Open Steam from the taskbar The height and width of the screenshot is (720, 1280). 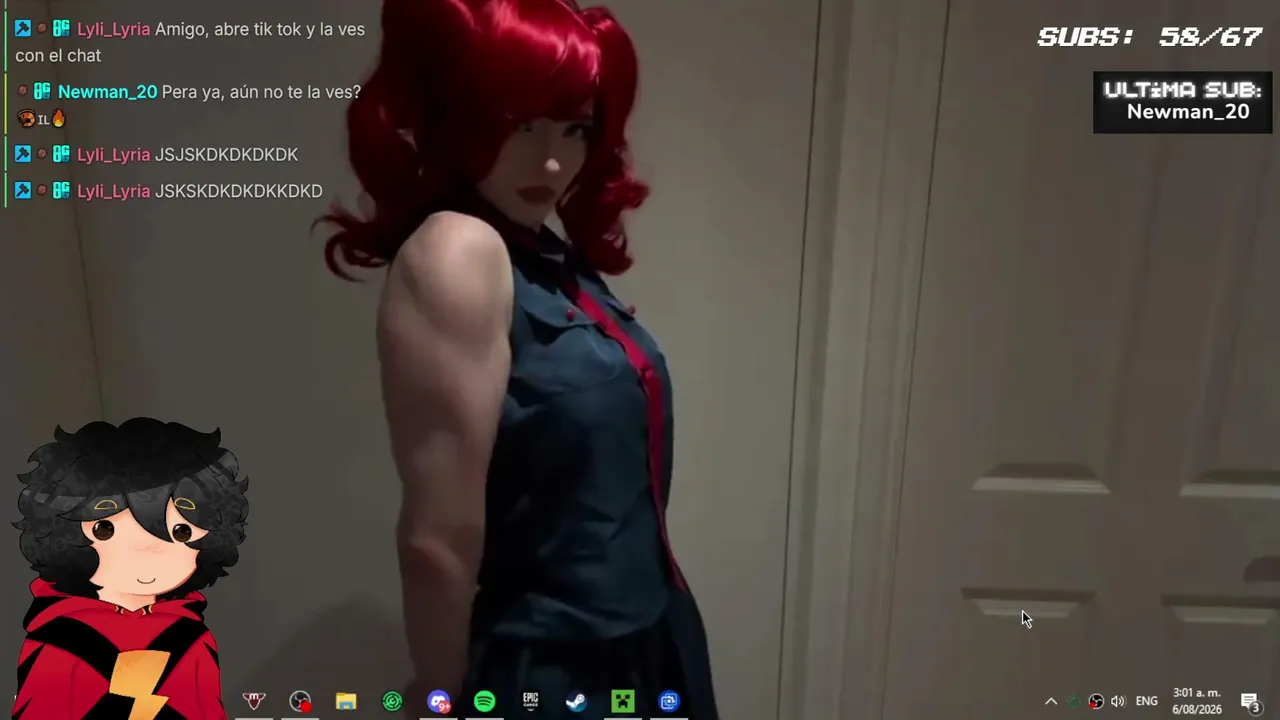(x=576, y=702)
